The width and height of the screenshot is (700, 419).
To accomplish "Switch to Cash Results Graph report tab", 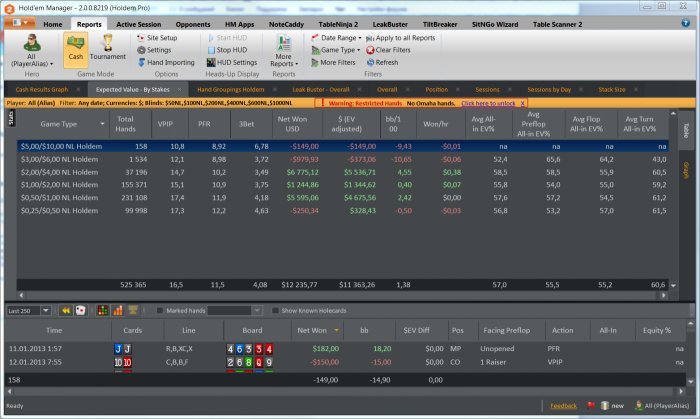I will (42, 90).
